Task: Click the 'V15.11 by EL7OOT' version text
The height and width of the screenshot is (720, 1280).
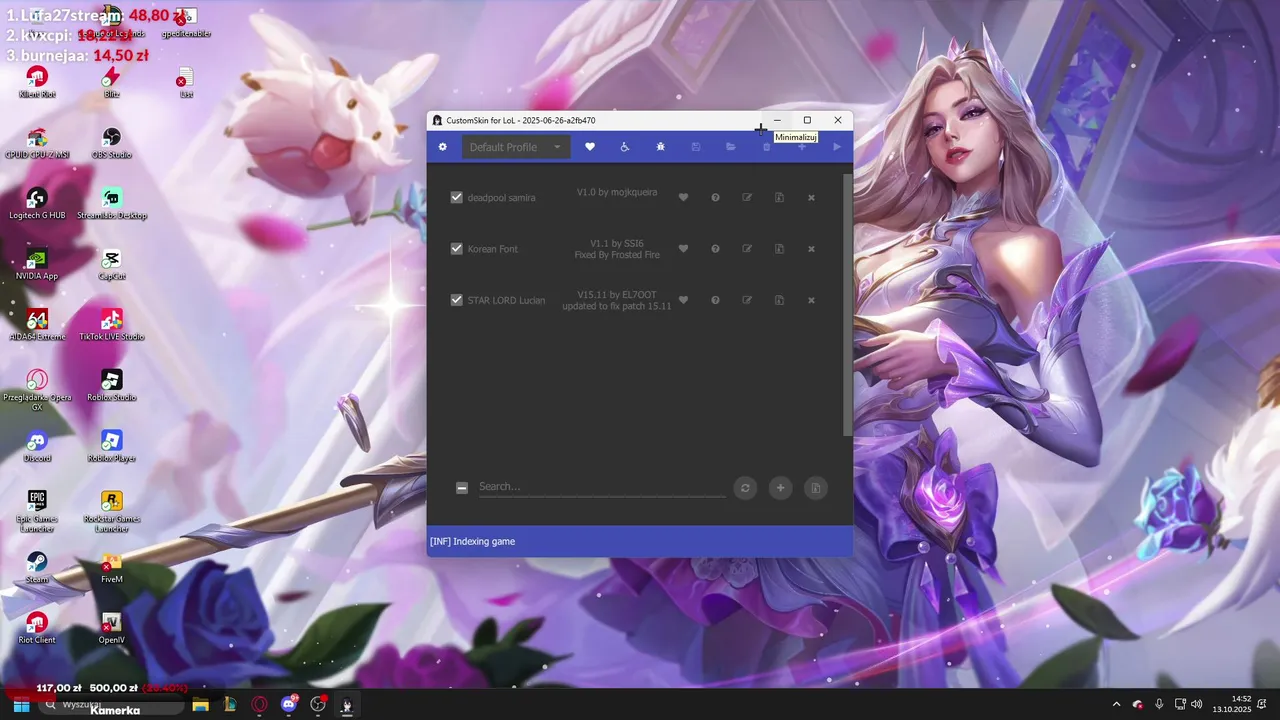Action: (617, 295)
